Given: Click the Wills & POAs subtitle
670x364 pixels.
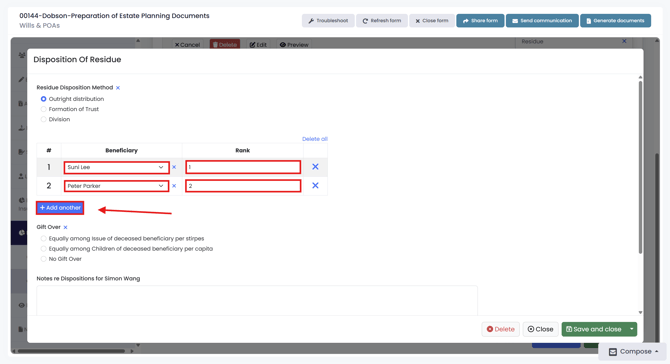Looking at the screenshot, I should pyautogui.click(x=39, y=26).
